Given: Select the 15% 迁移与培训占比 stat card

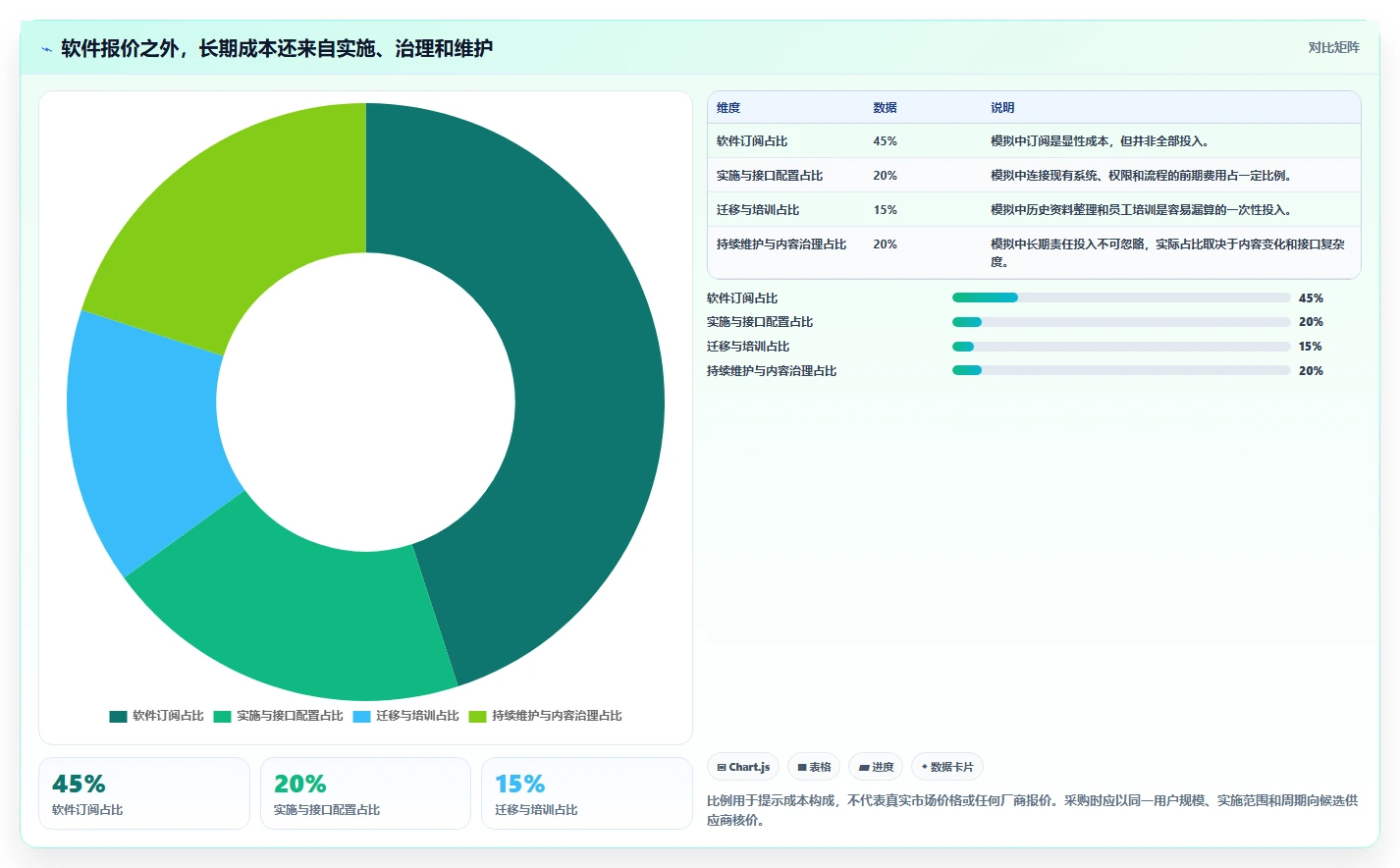Looking at the screenshot, I should [587, 793].
